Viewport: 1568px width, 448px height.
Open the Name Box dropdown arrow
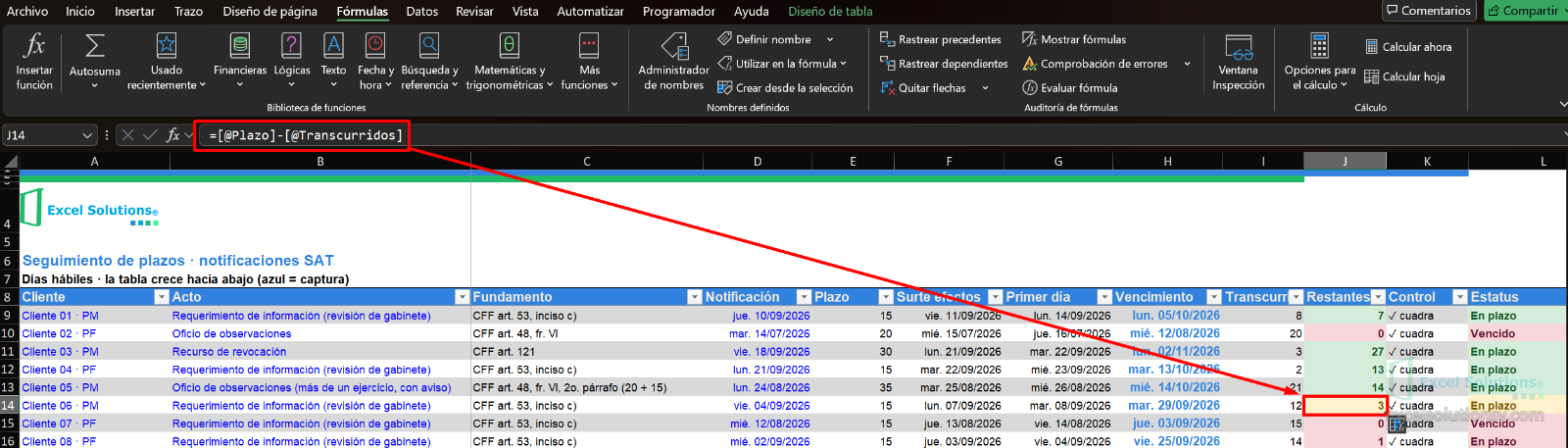click(x=87, y=135)
